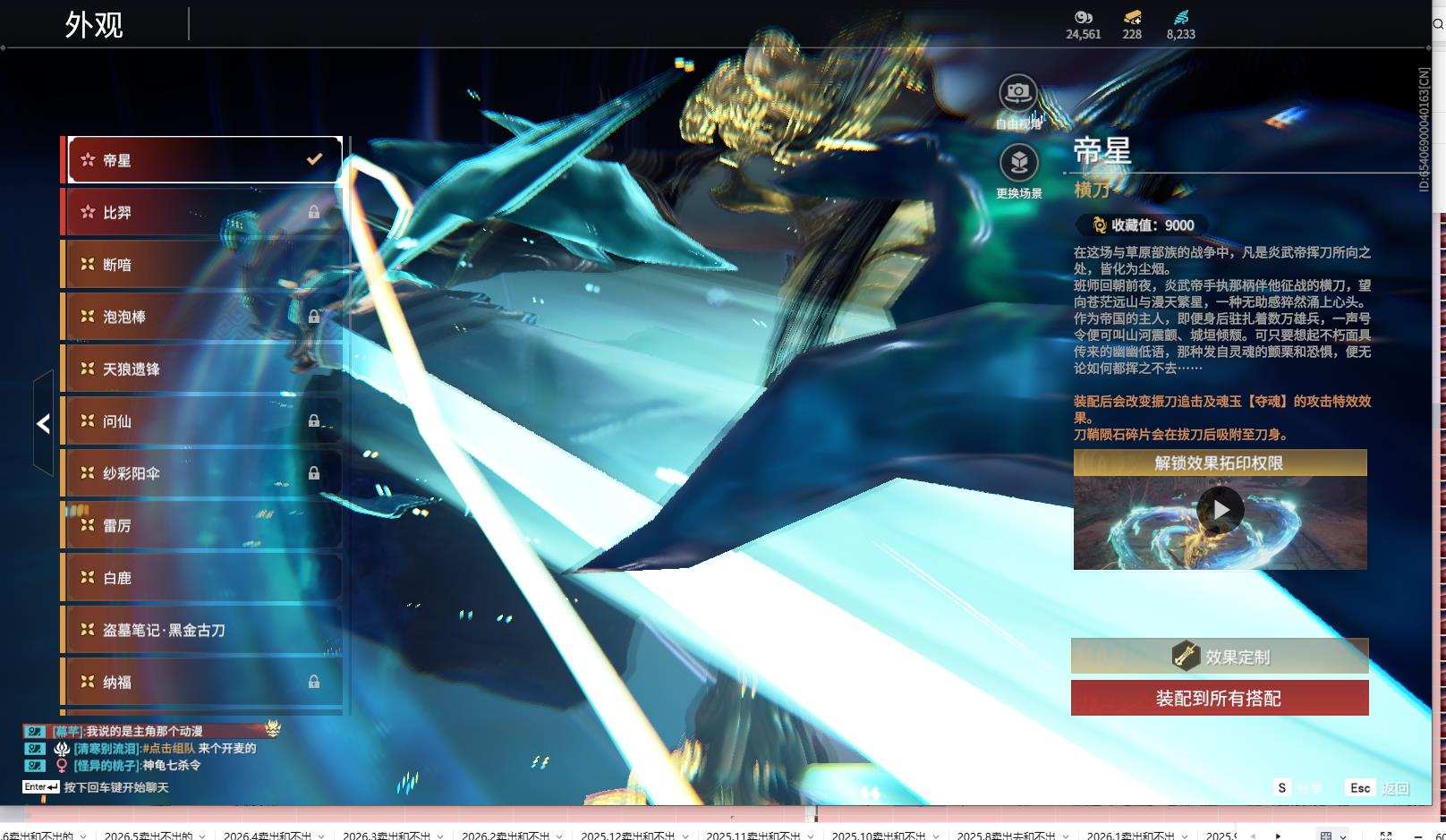The height and width of the screenshot is (840, 1446).
Task: Click the gold rarity icon on 白鹿
Action: click(x=88, y=577)
